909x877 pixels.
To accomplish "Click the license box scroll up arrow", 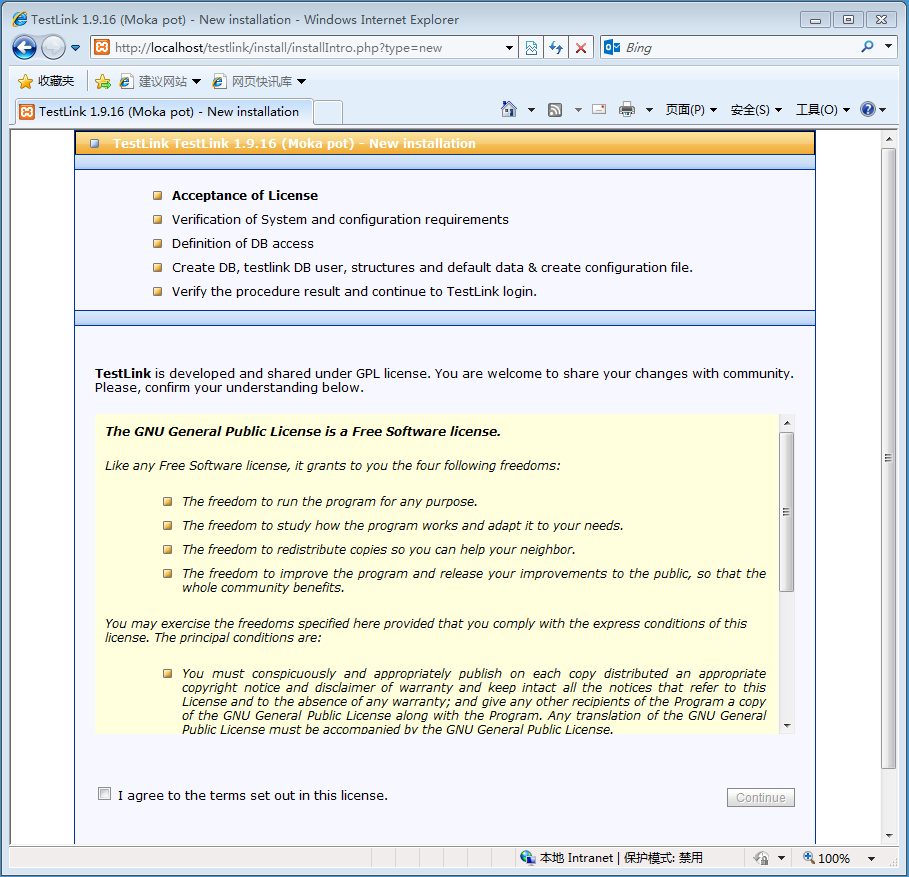I will pyautogui.click(x=787, y=423).
